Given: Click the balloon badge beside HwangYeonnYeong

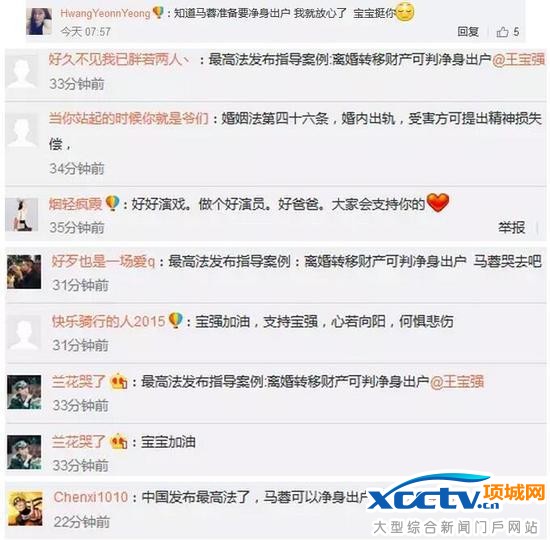Looking at the screenshot, I should coord(159,13).
